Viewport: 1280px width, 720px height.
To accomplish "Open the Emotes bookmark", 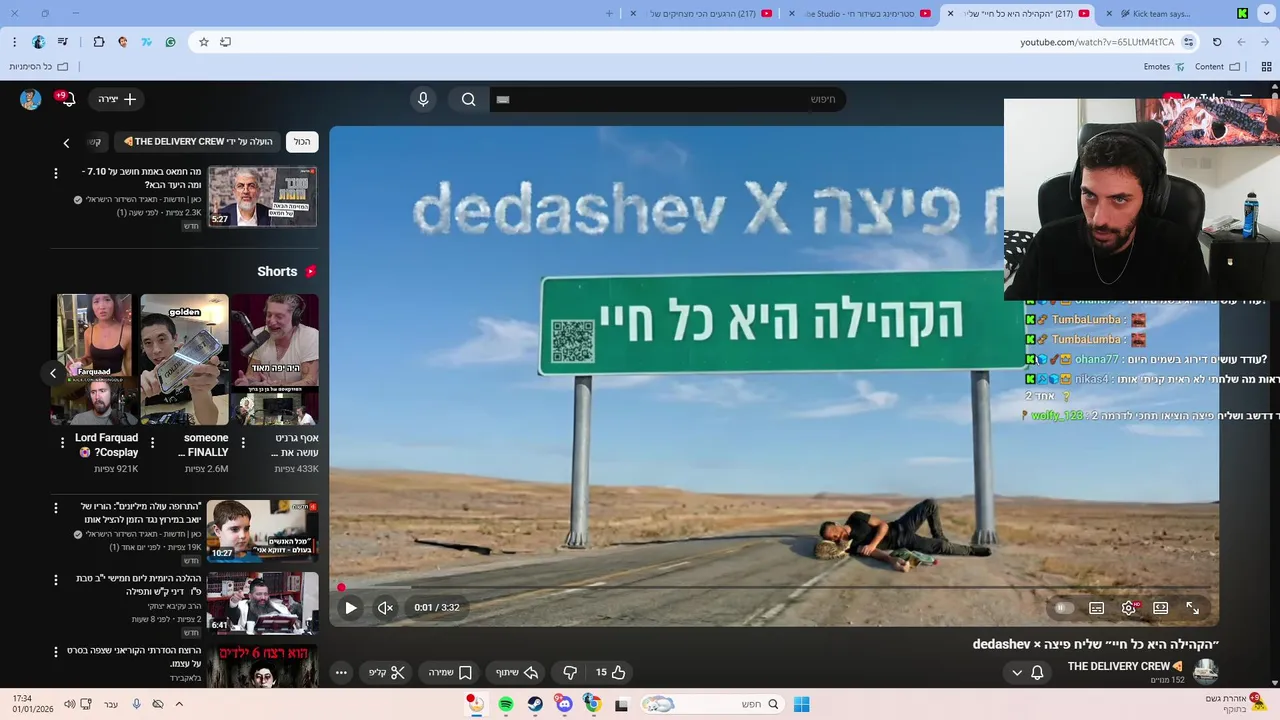I will coord(1164,67).
